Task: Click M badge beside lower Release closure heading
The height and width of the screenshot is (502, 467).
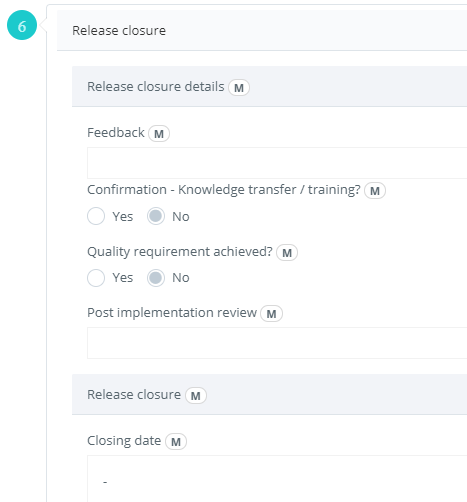Action: pos(196,396)
